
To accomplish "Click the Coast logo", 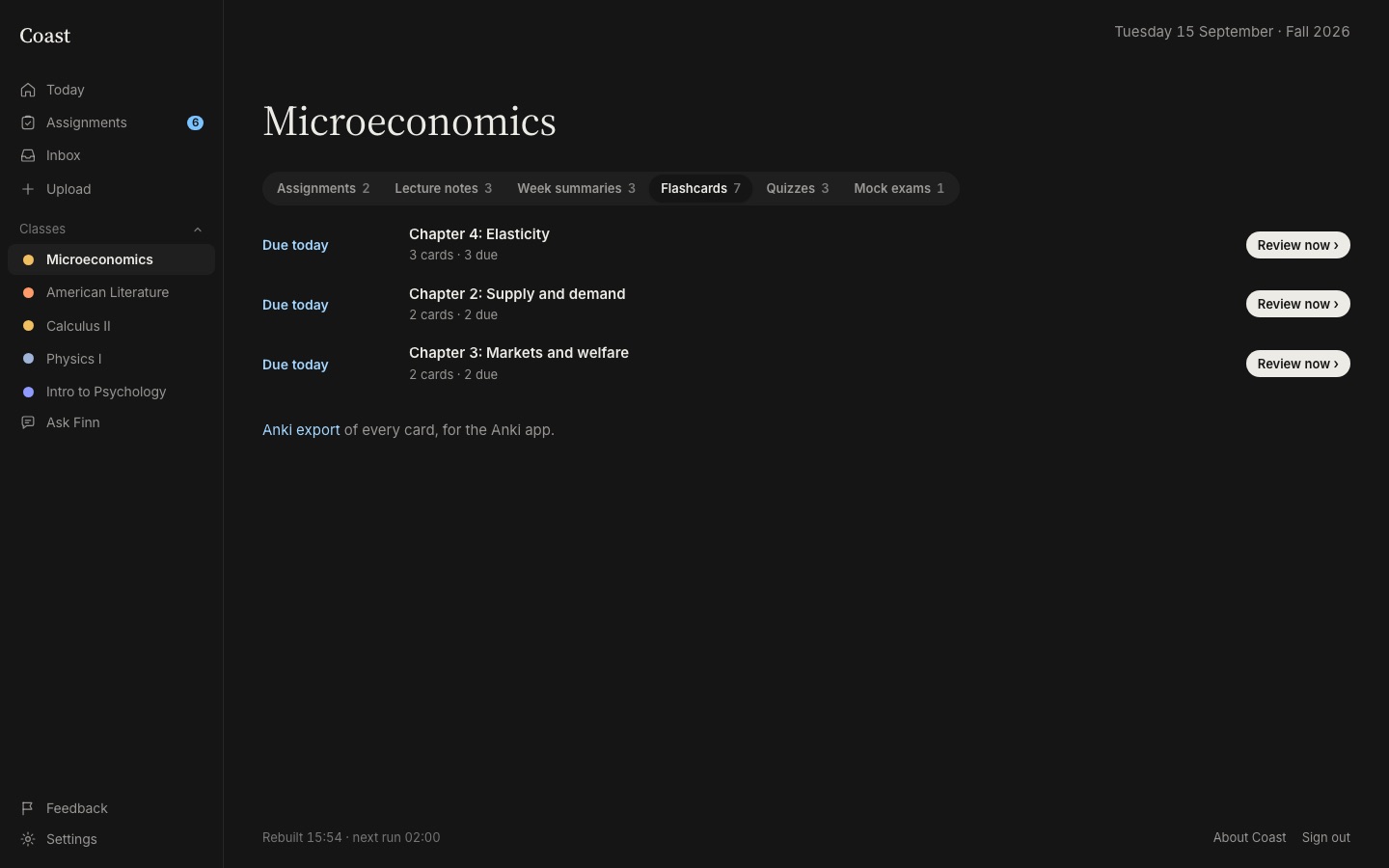I will point(45,36).
